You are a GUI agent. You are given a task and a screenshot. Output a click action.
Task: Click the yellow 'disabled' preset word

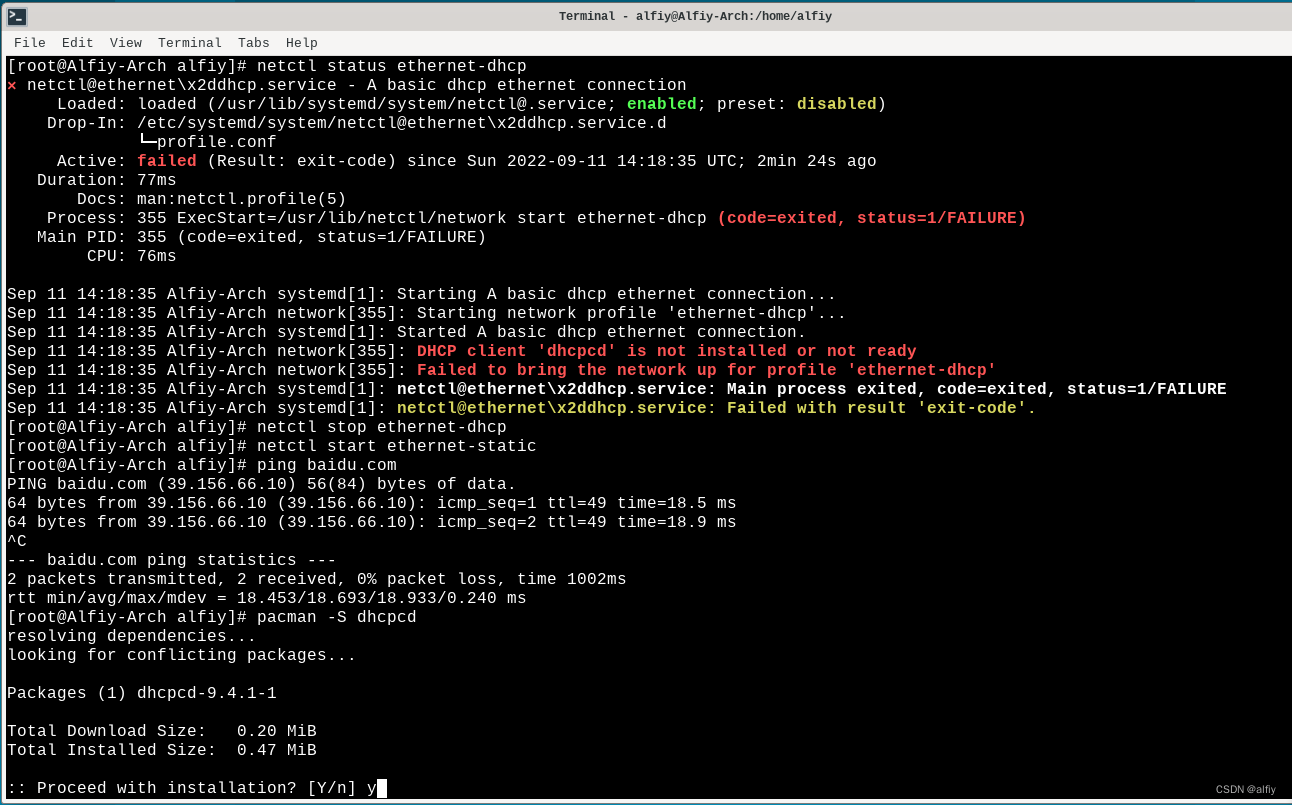(x=836, y=104)
